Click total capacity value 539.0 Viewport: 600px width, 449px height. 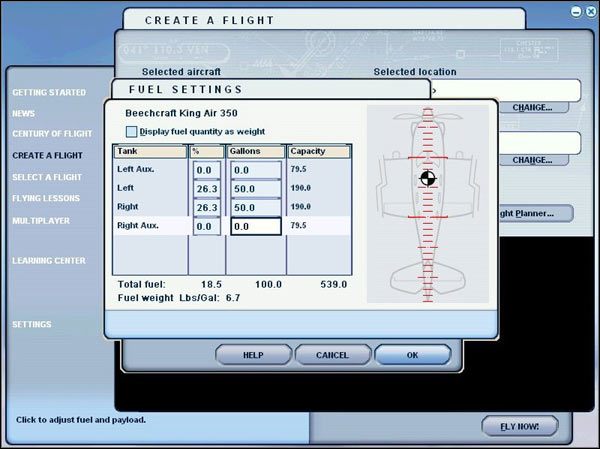pyautogui.click(x=334, y=284)
